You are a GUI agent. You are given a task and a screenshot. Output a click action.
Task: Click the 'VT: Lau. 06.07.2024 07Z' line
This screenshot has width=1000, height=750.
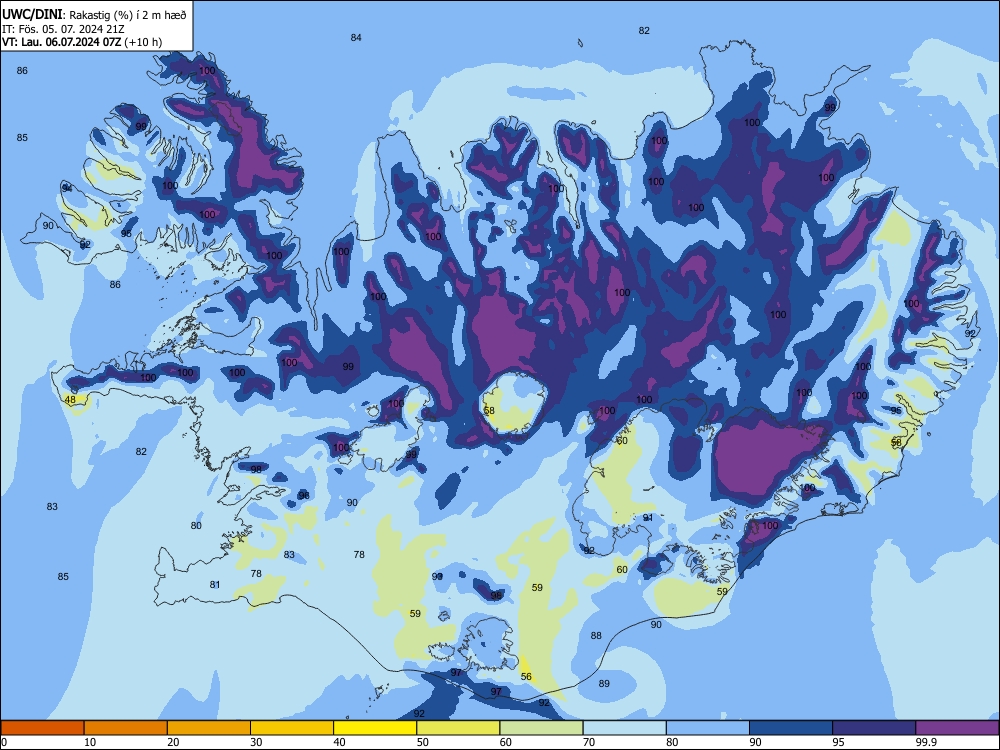click(61, 42)
